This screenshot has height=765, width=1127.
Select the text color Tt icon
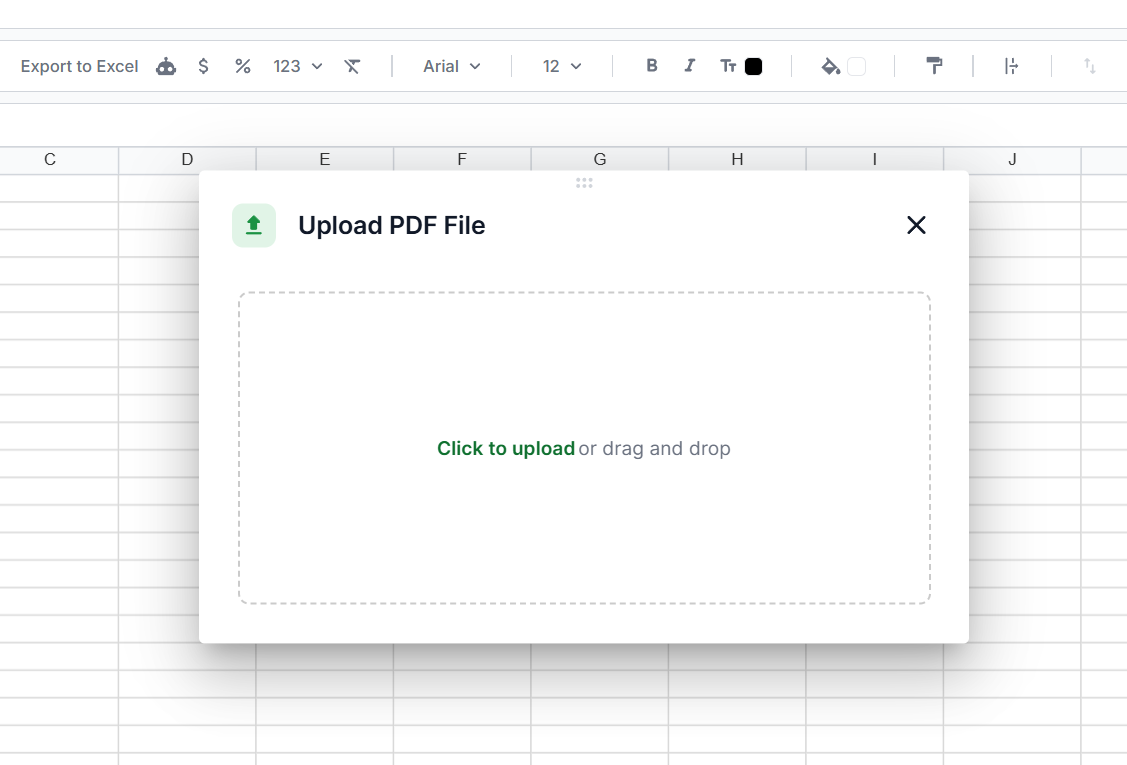pyautogui.click(x=728, y=66)
